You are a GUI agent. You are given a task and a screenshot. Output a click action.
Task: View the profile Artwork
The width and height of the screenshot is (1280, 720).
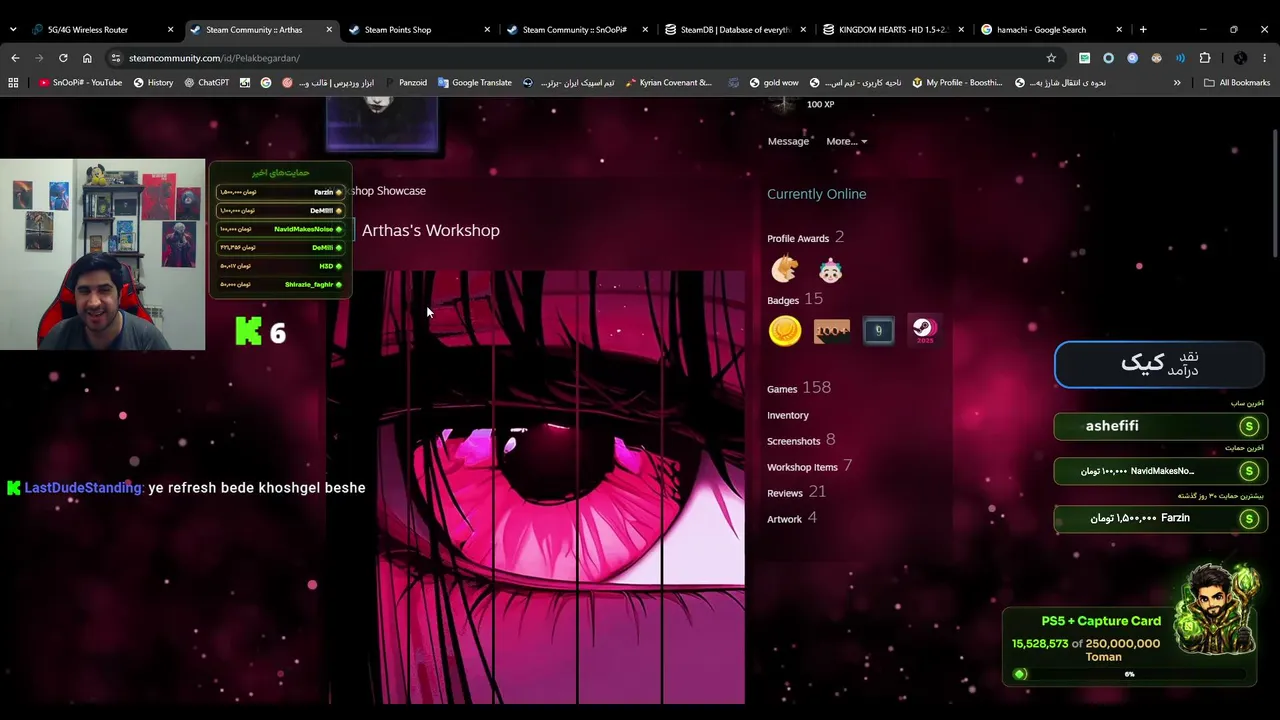785,519
